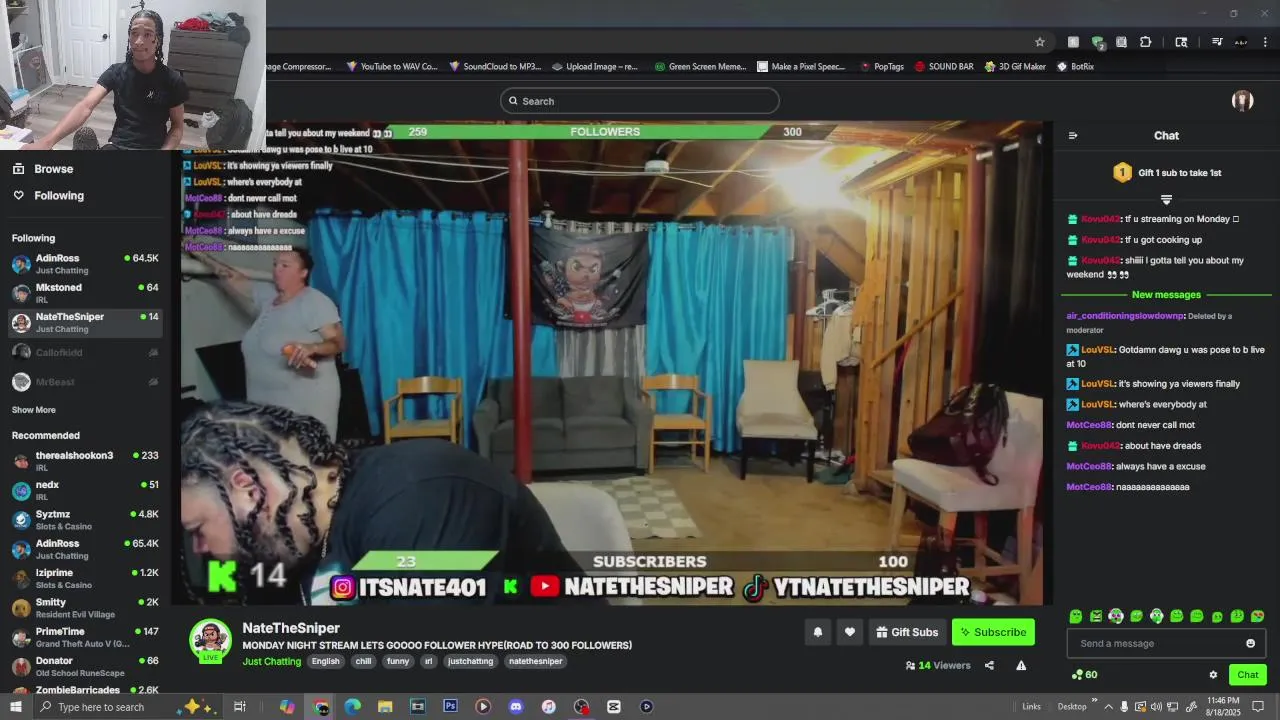Open Copilot icon on the taskbar
The height and width of the screenshot is (720, 1280).
tap(287, 707)
